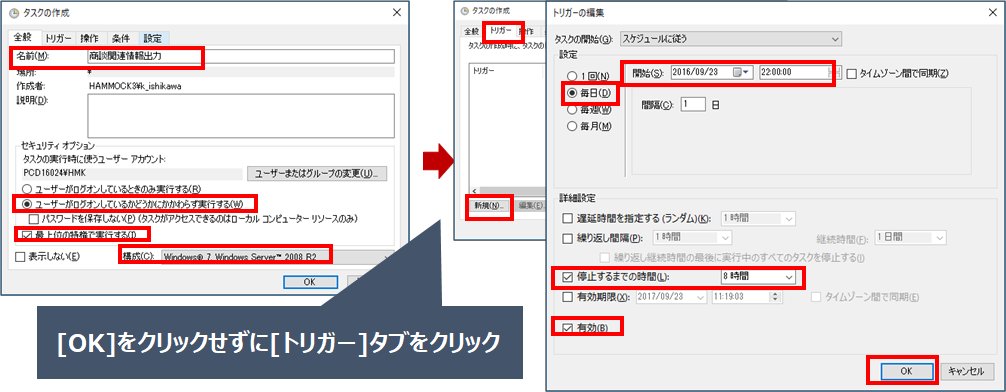Toggle the 有効 enabled checkbox
This screenshot has width=1006, height=392.
tap(567, 328)
